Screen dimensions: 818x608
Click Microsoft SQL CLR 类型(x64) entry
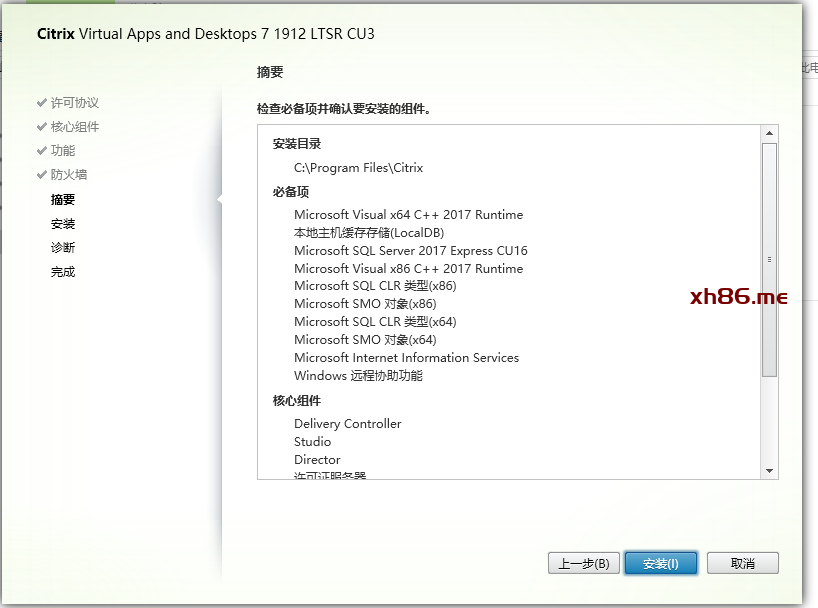pos(375,322)
